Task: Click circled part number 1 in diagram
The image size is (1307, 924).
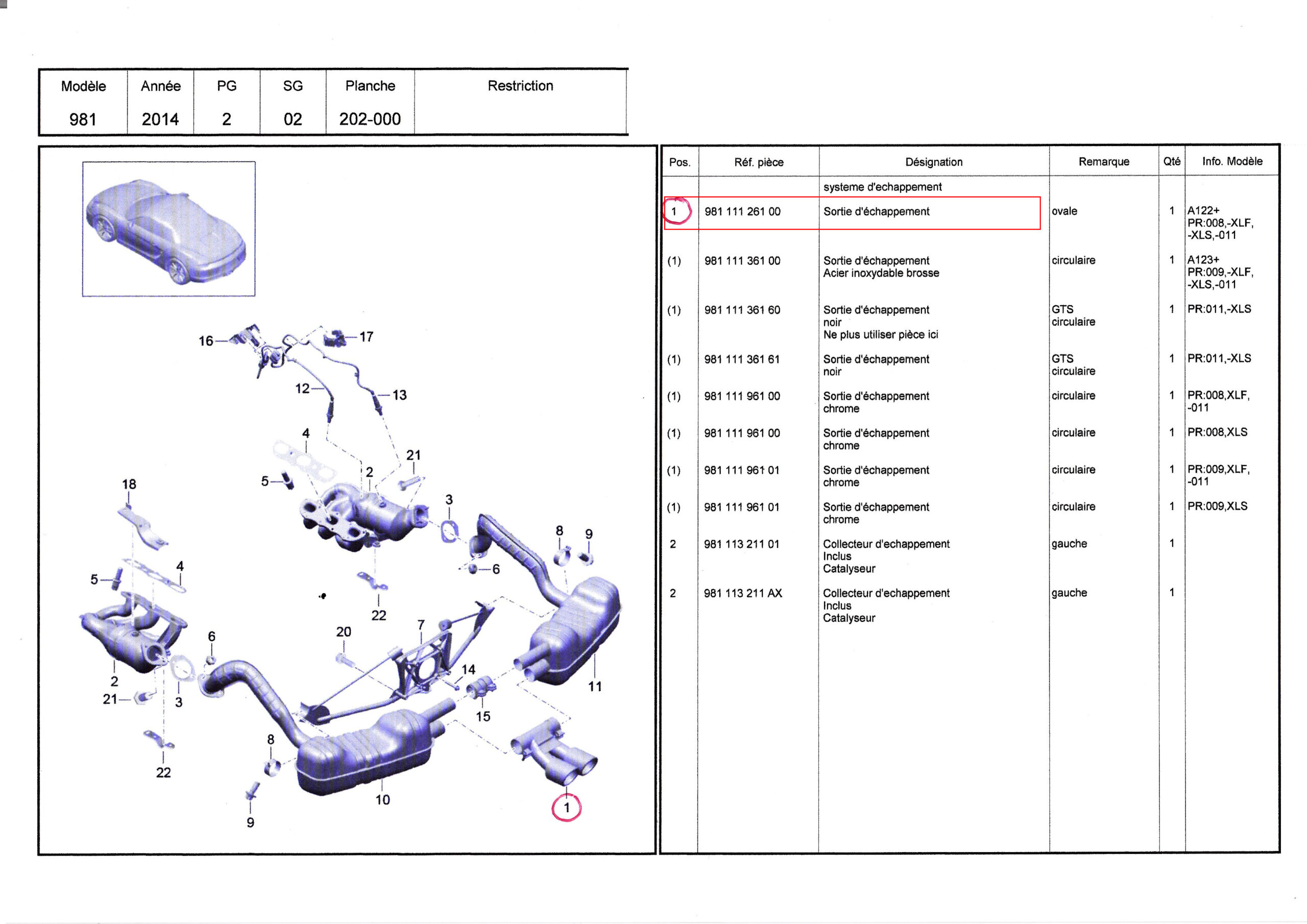Action: [566, 807]
